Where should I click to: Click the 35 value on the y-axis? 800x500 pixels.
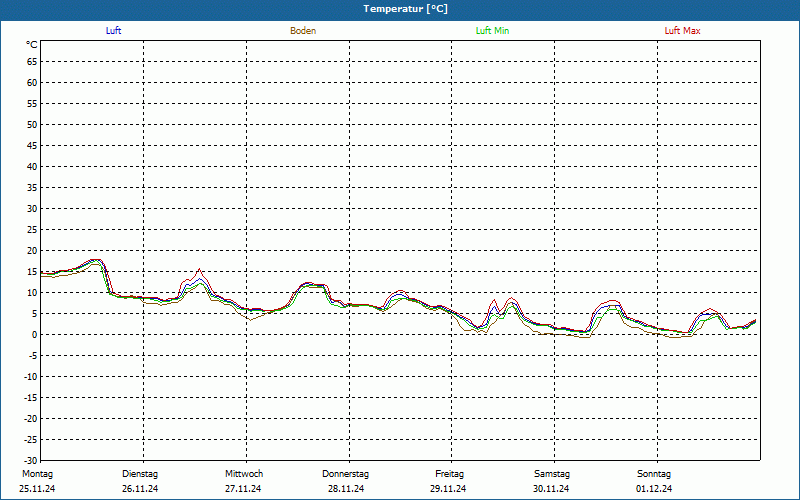click(x=32, y=188)
